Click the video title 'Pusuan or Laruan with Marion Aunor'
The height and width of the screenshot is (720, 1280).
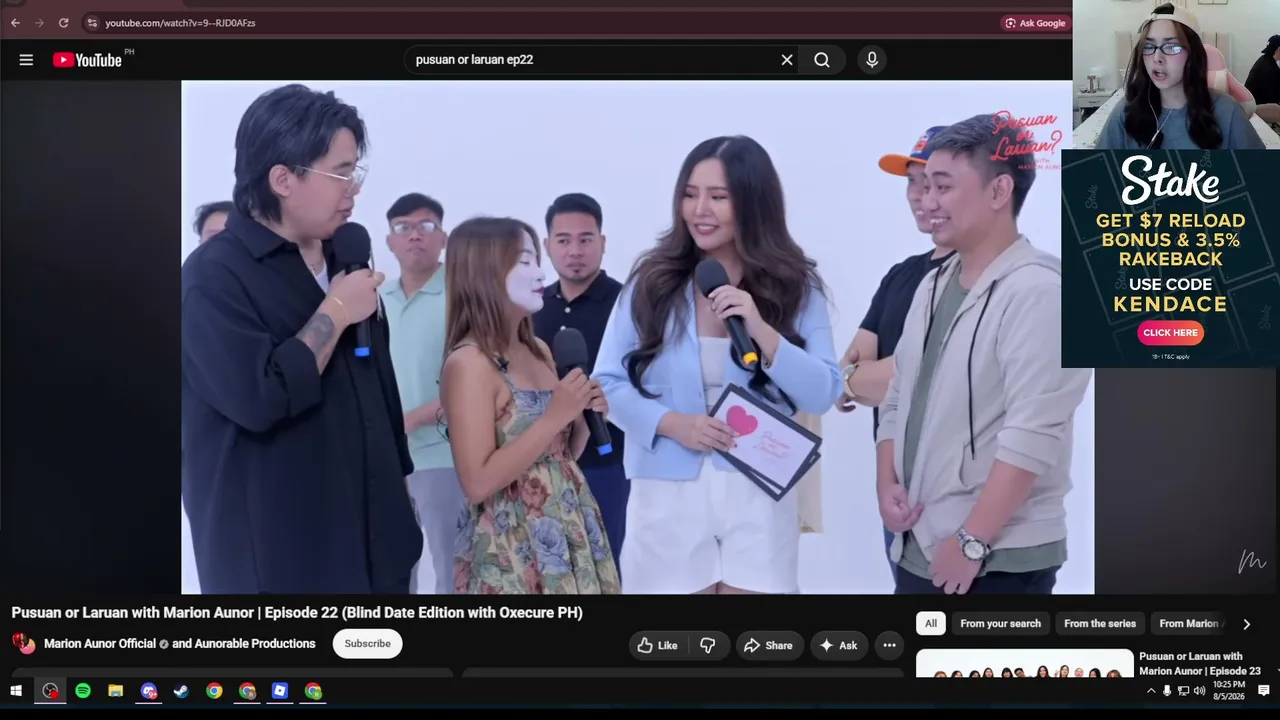pos(297,612)
